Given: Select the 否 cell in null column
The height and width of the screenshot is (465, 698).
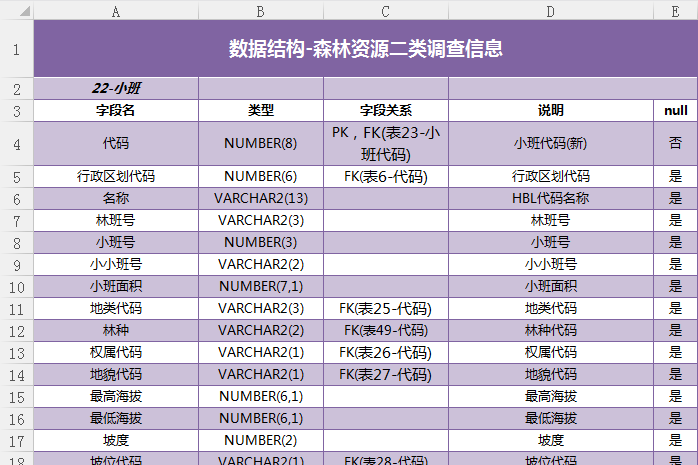Looking at the screenshot, I should [675, 144].
